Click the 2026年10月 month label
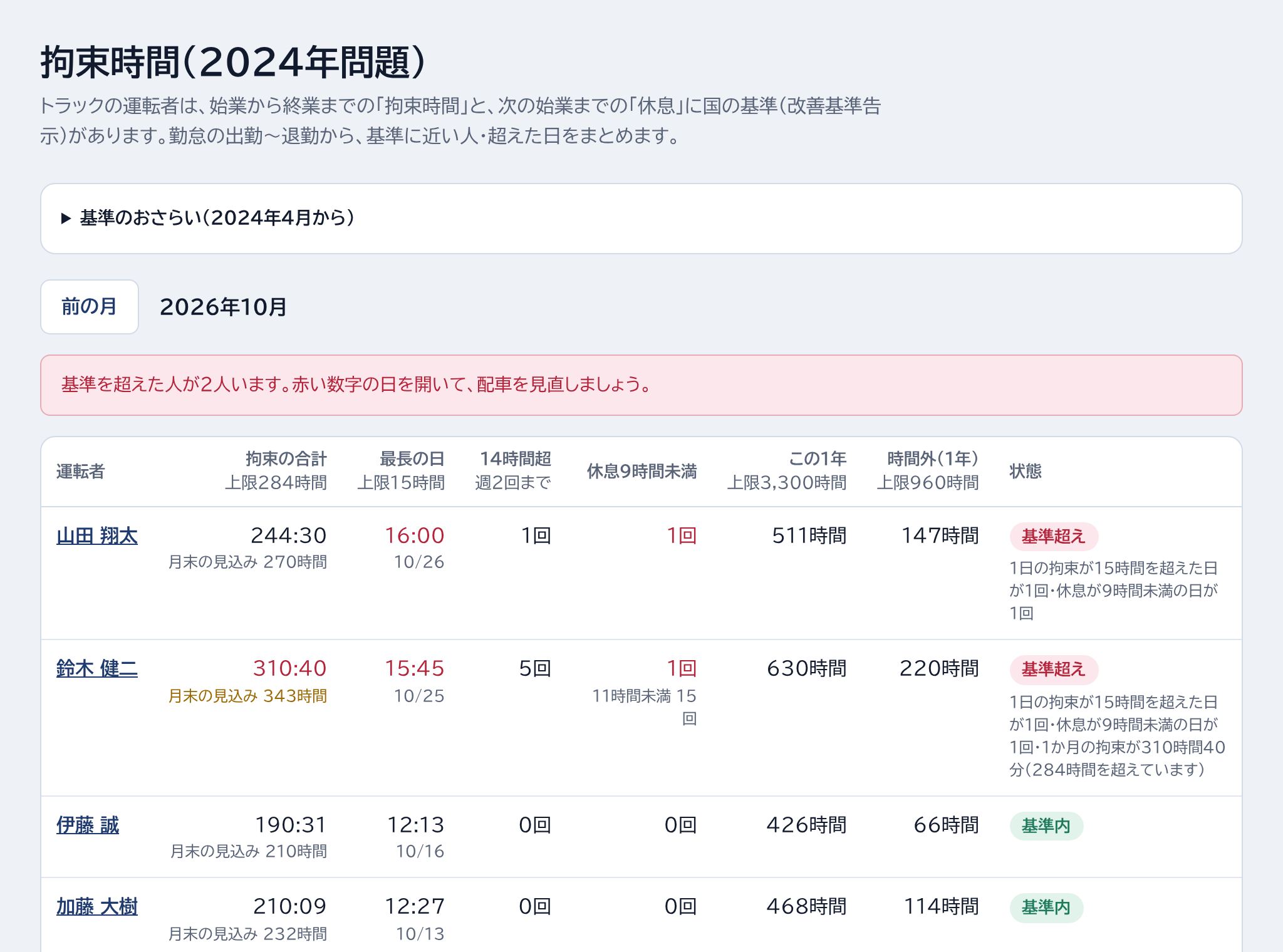 (223, 307)
